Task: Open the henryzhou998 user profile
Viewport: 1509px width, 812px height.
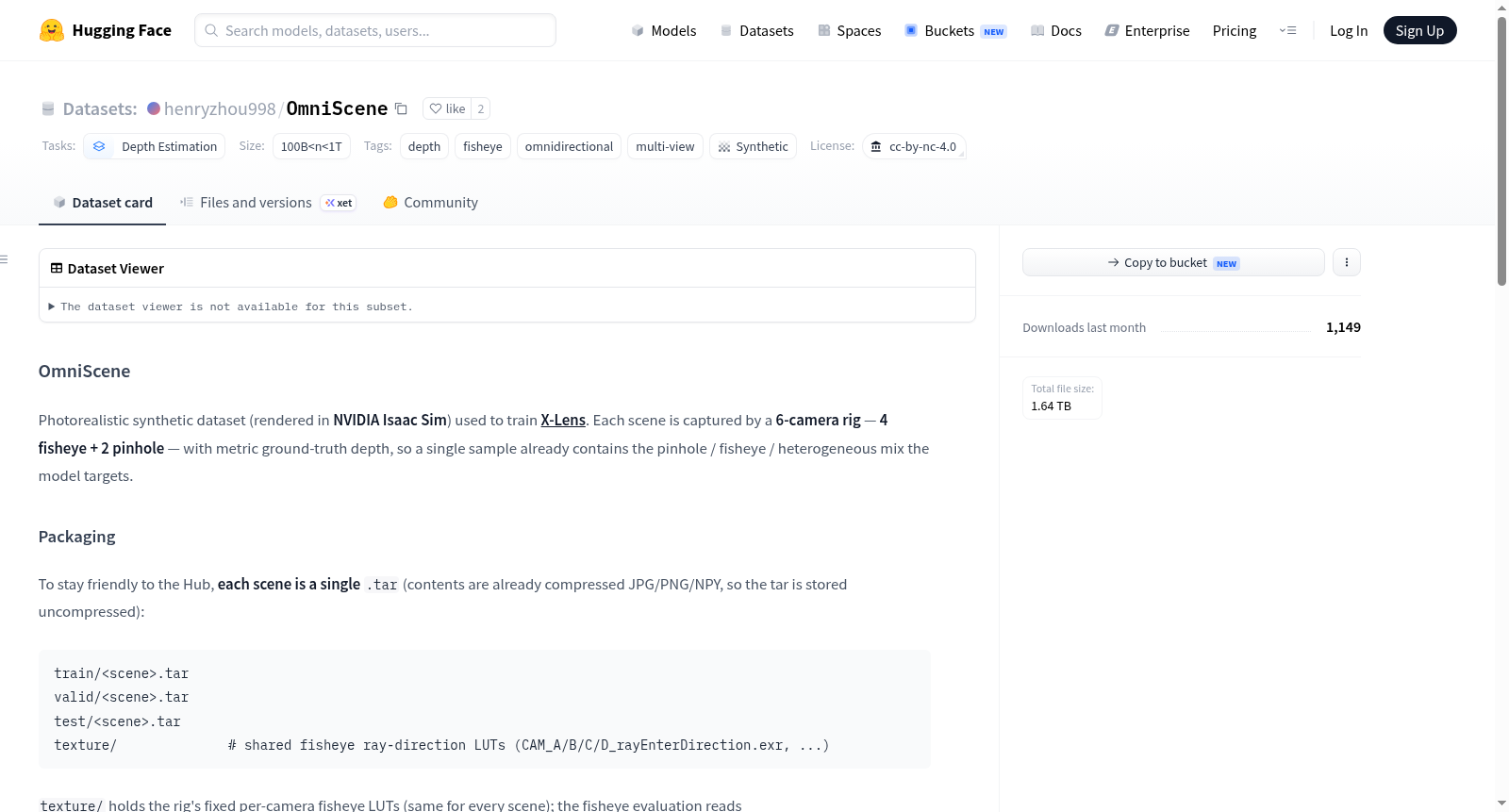Action: (220, 108)
